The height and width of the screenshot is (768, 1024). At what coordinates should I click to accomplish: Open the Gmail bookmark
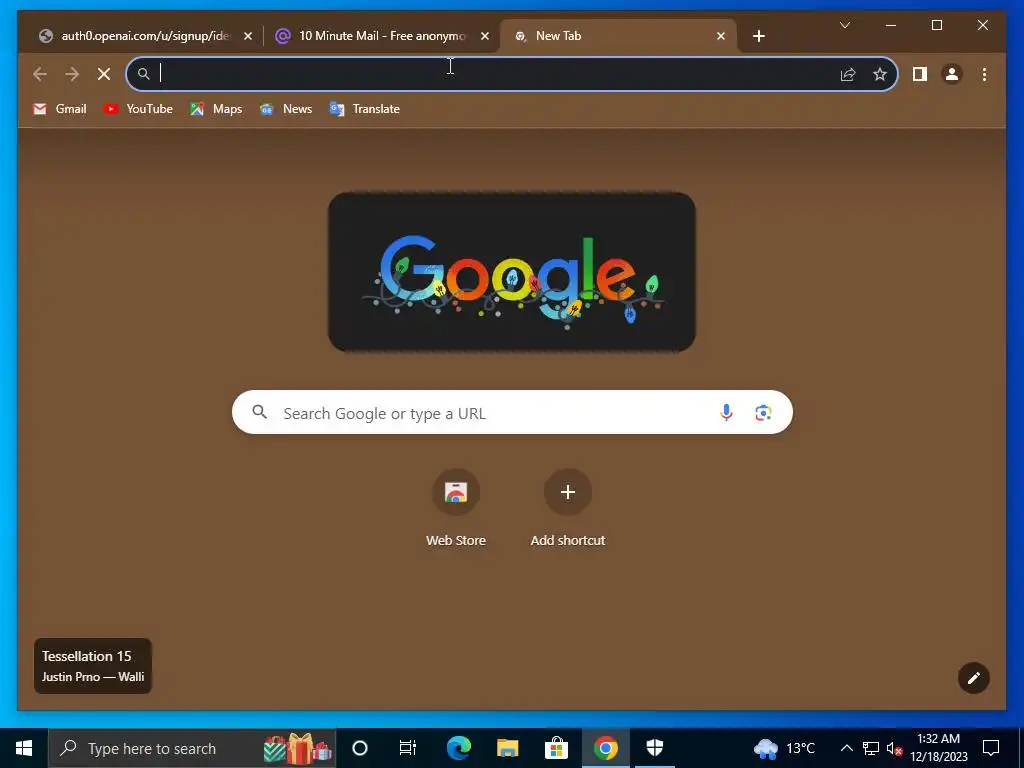pyautogui.click(x=59, y=109)
